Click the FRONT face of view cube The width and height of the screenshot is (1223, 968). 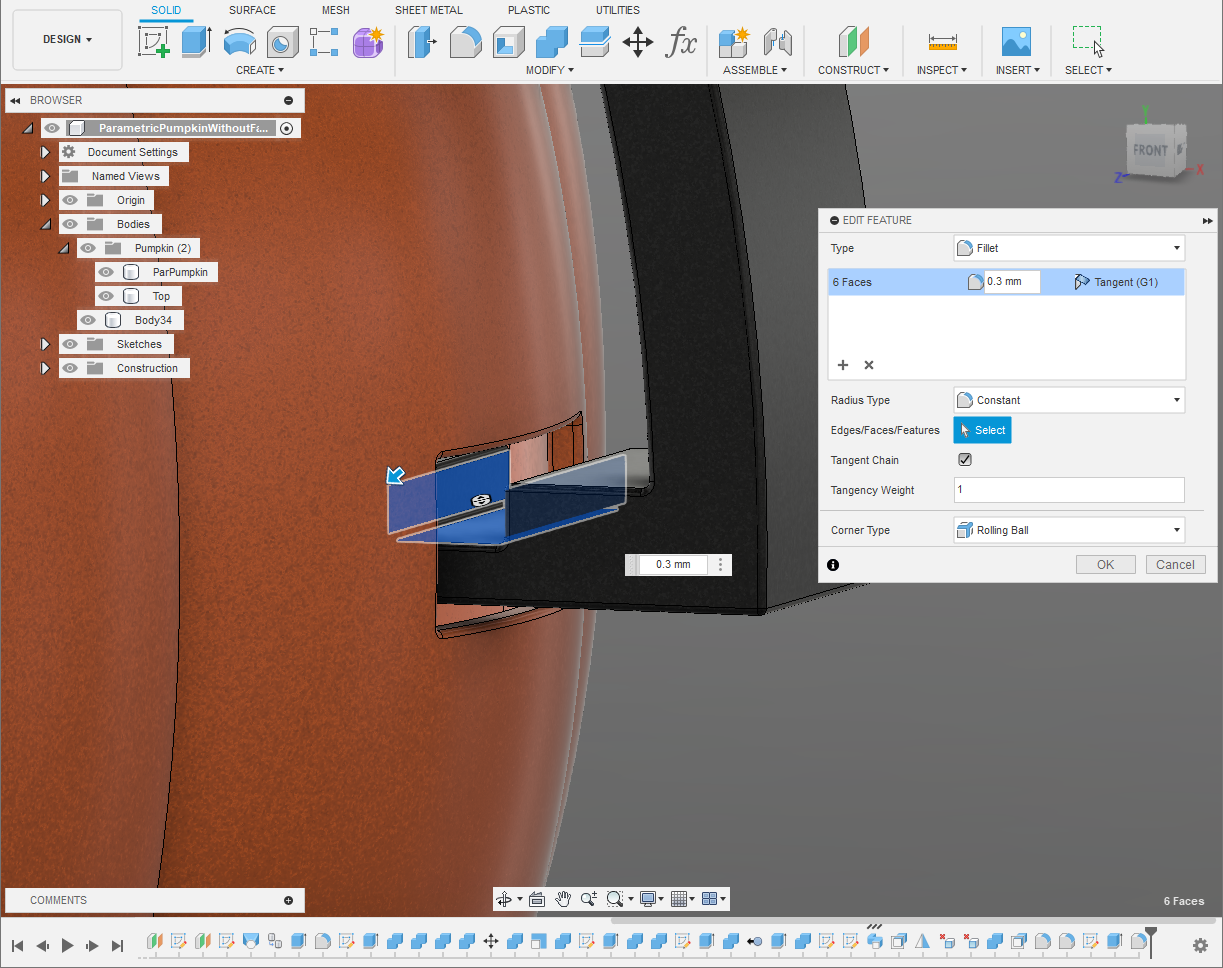pyautogui.click(x=1150, y=150)
